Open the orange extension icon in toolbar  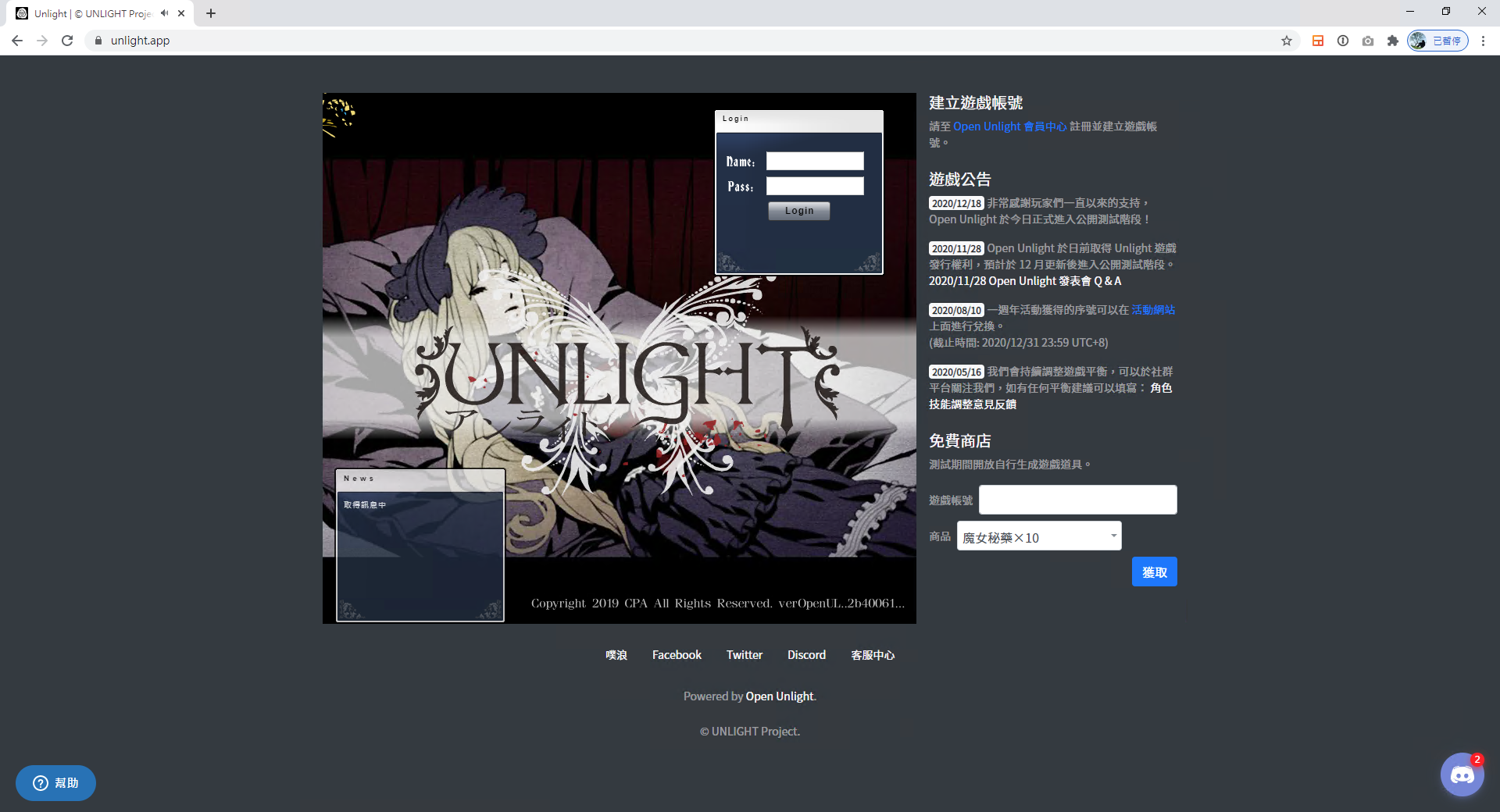1318,41
